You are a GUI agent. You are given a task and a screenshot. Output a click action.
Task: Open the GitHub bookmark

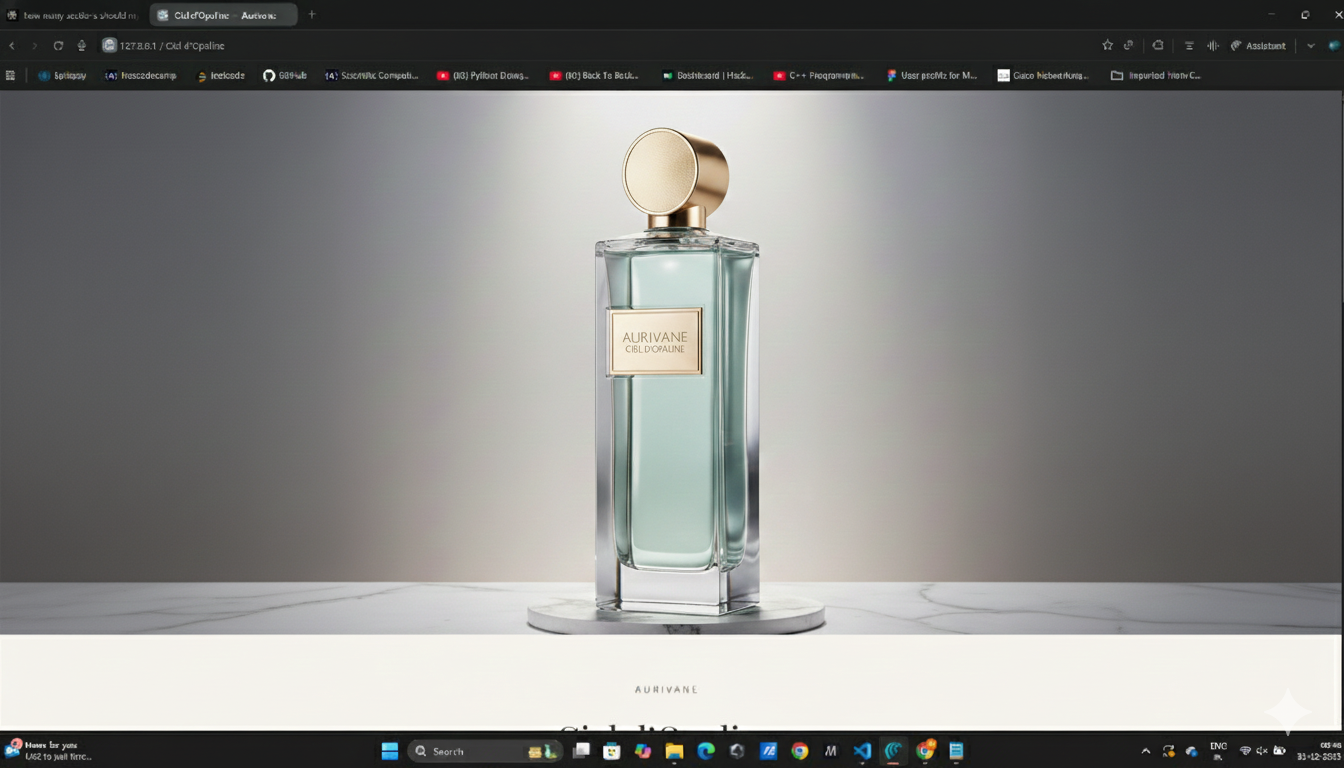click(286, 75)
